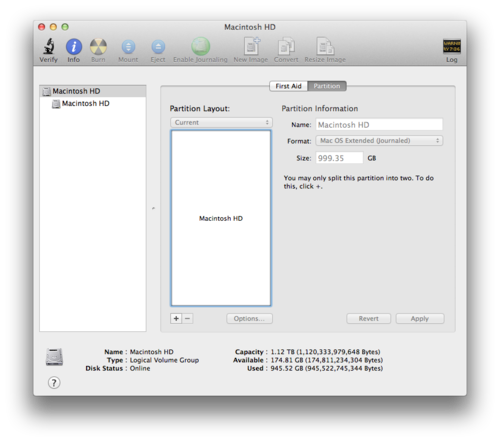Viewport: 500px width, 442px height.
Task: Remove partition with the minus button
Action: [188, 318]
